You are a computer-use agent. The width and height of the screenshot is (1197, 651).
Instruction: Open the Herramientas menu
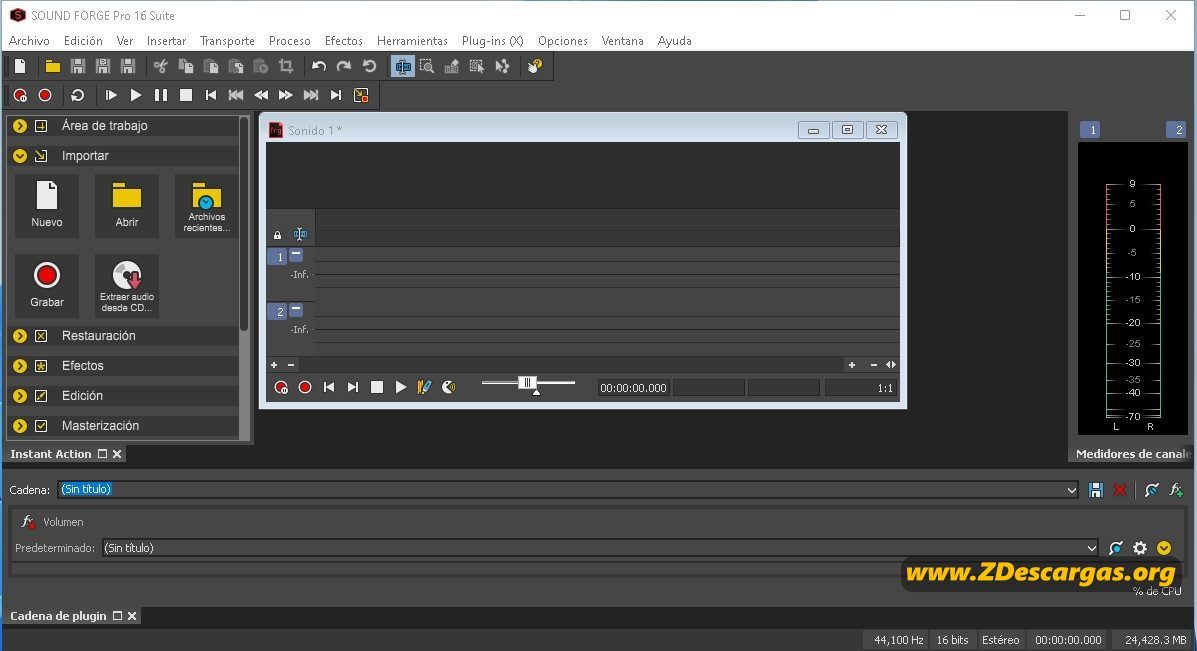tap(412, 40)
